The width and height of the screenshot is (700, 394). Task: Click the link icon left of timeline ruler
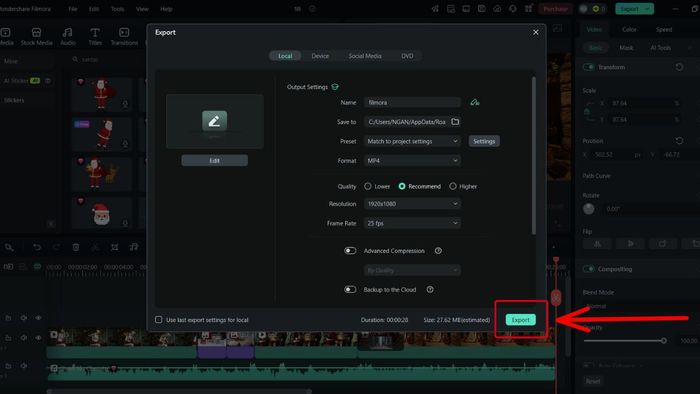[x=37, y=266]
